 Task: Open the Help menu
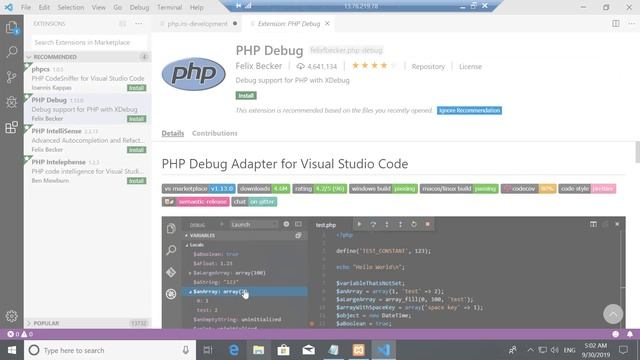point(196,7)
